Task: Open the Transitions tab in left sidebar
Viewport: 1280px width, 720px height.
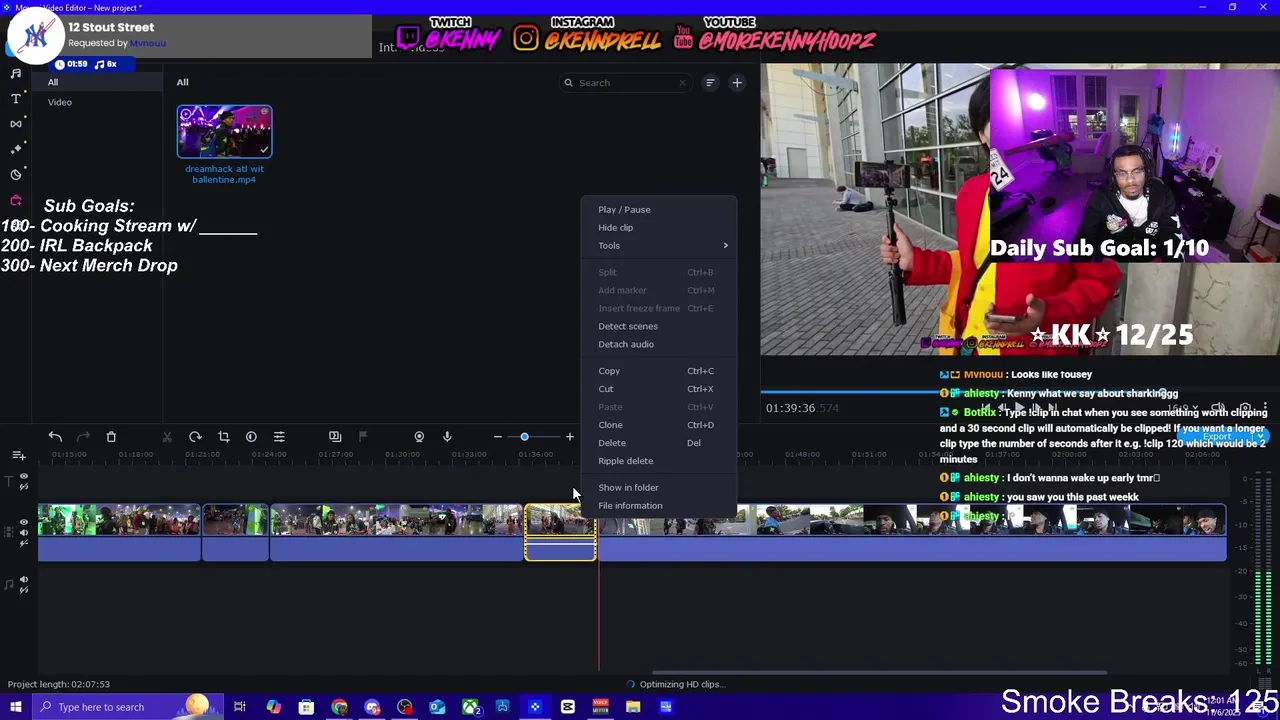Action: click(x=16, y=123)
